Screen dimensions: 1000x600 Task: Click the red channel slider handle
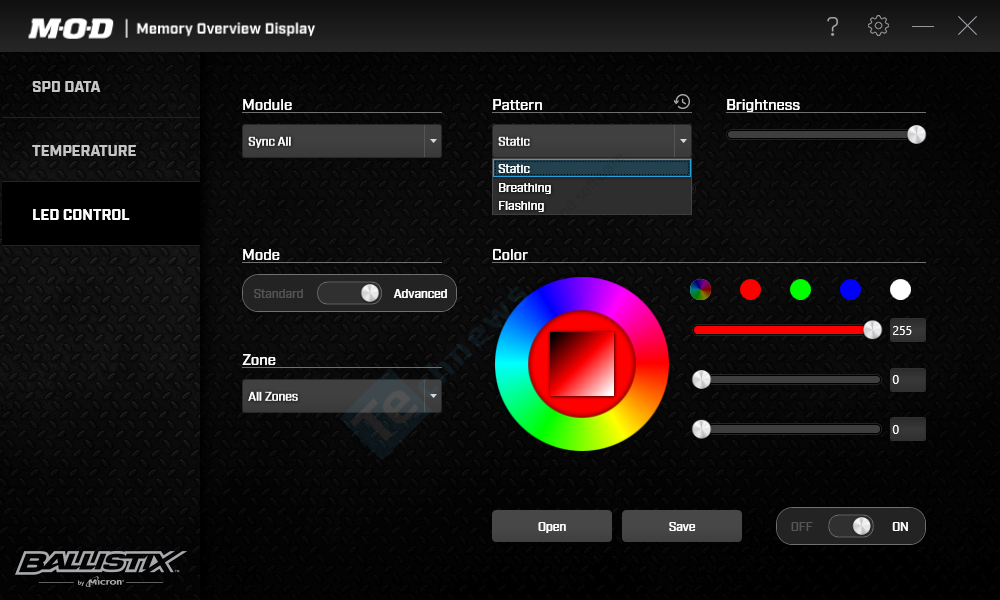(x=872, y=330)
